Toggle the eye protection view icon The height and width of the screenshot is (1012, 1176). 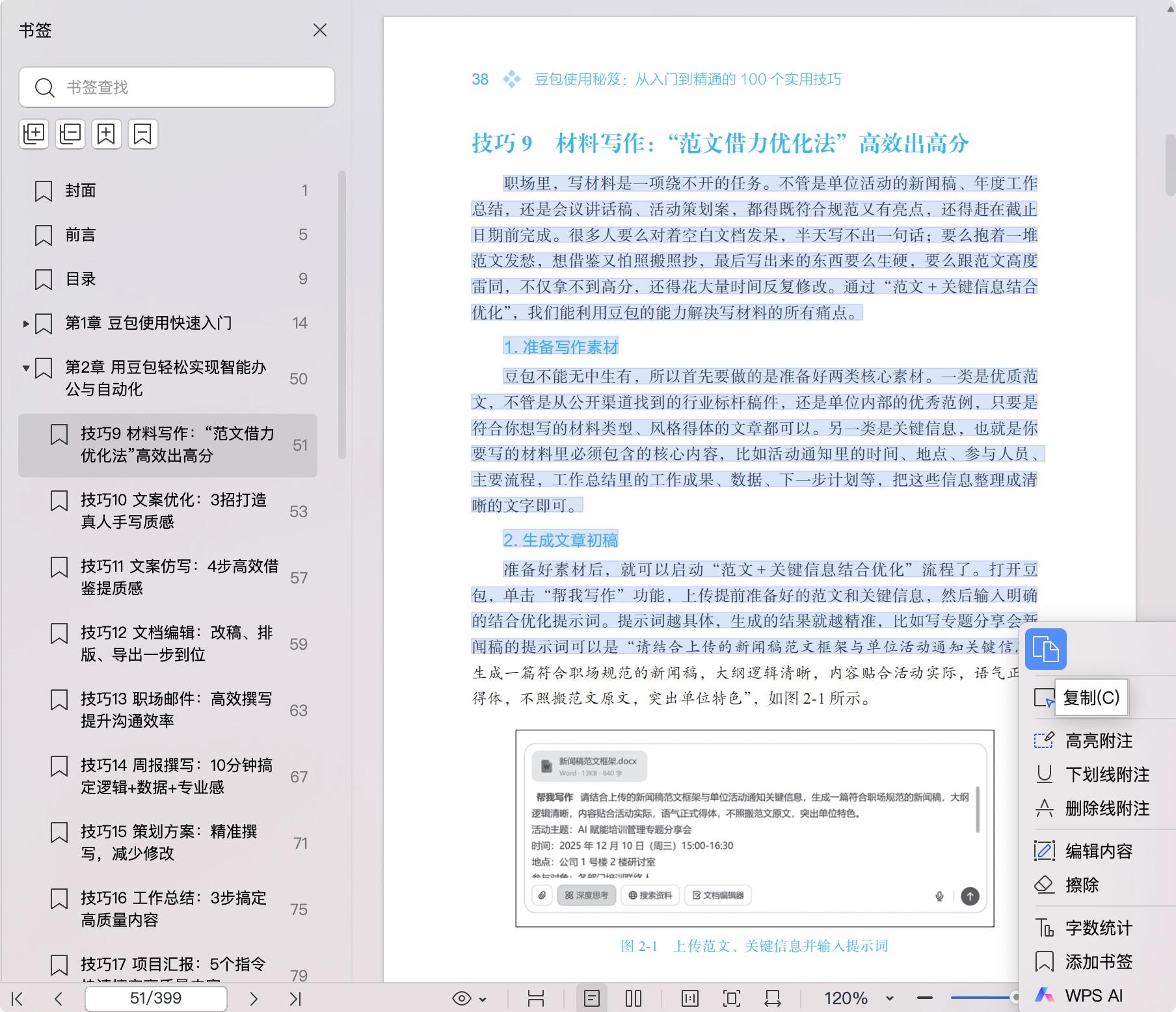click(x=462, y=998)
